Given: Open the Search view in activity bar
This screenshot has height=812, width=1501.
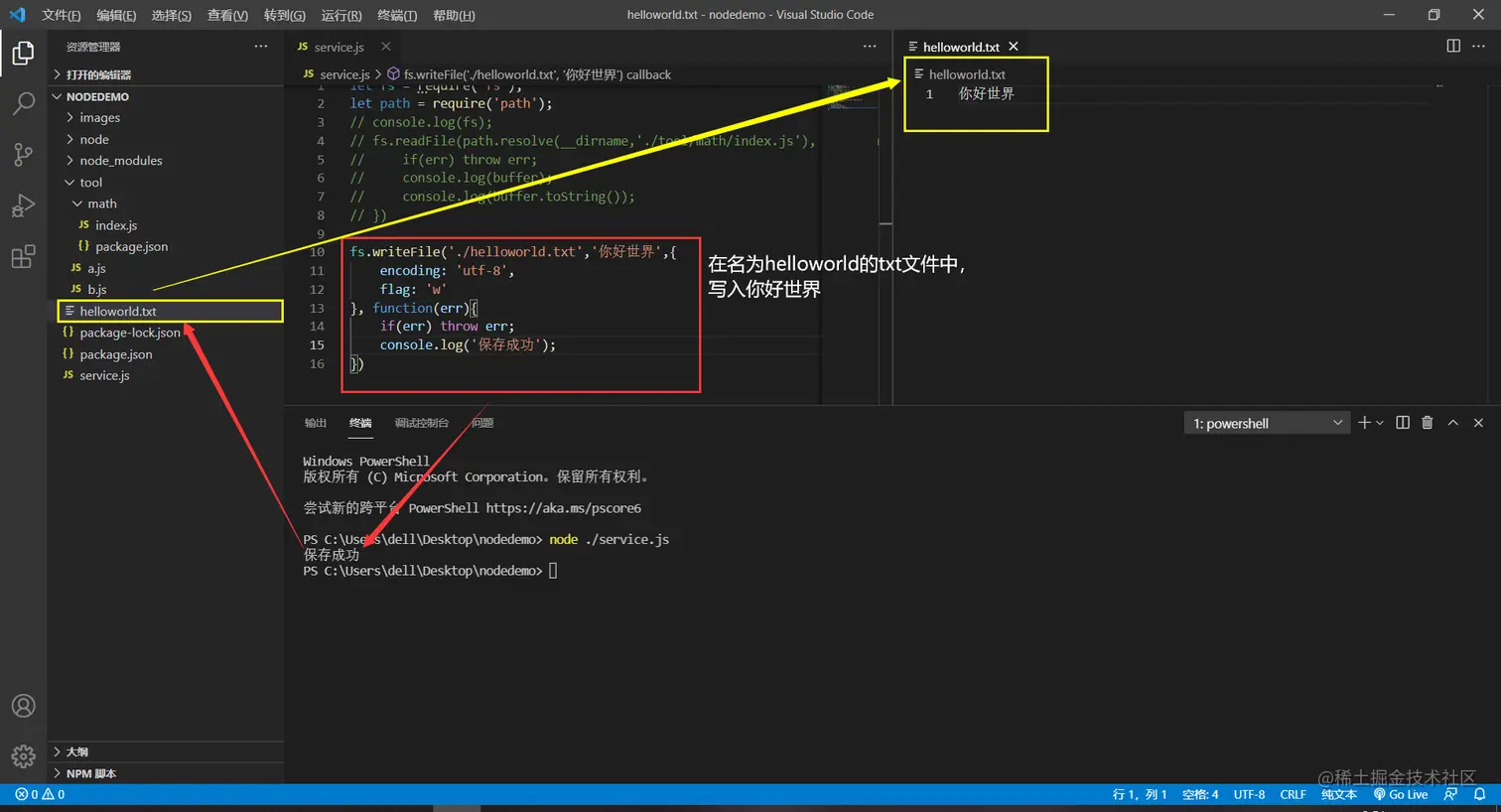Looking at the screenshot, I should tap(23, 103).
